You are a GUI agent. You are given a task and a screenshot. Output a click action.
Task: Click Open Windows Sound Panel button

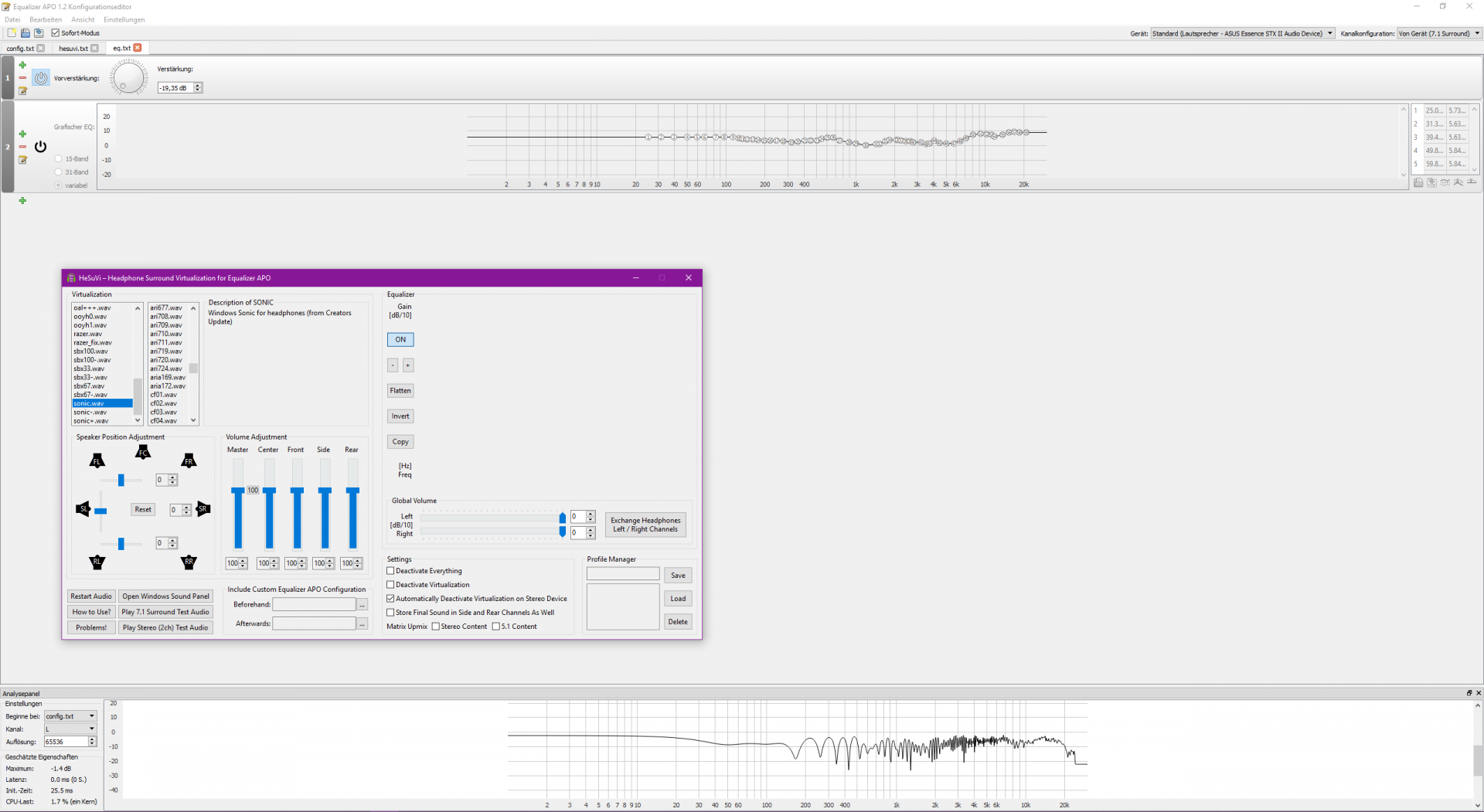(165, 596)
